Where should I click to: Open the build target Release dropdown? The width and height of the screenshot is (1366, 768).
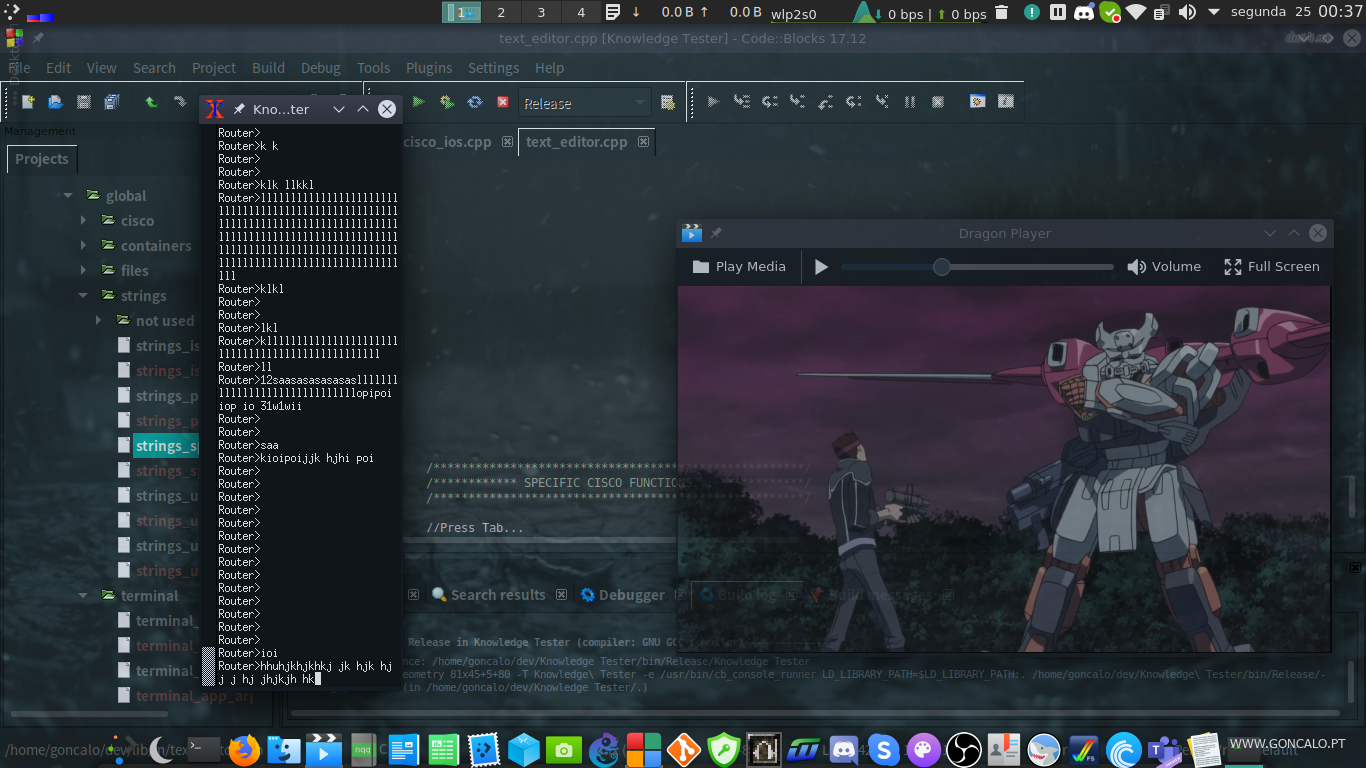(585, 103)
